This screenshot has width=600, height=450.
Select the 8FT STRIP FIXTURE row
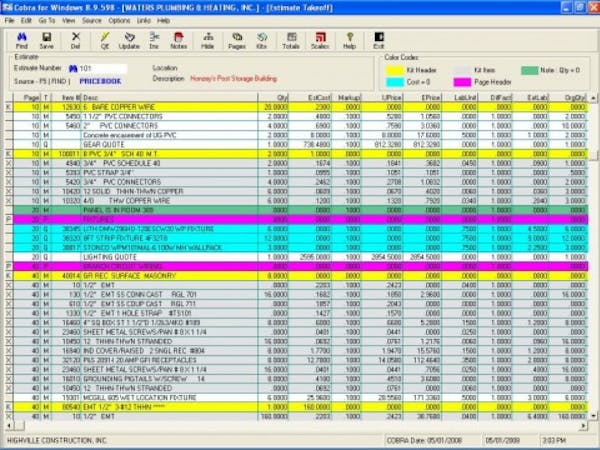coord(301,238)
